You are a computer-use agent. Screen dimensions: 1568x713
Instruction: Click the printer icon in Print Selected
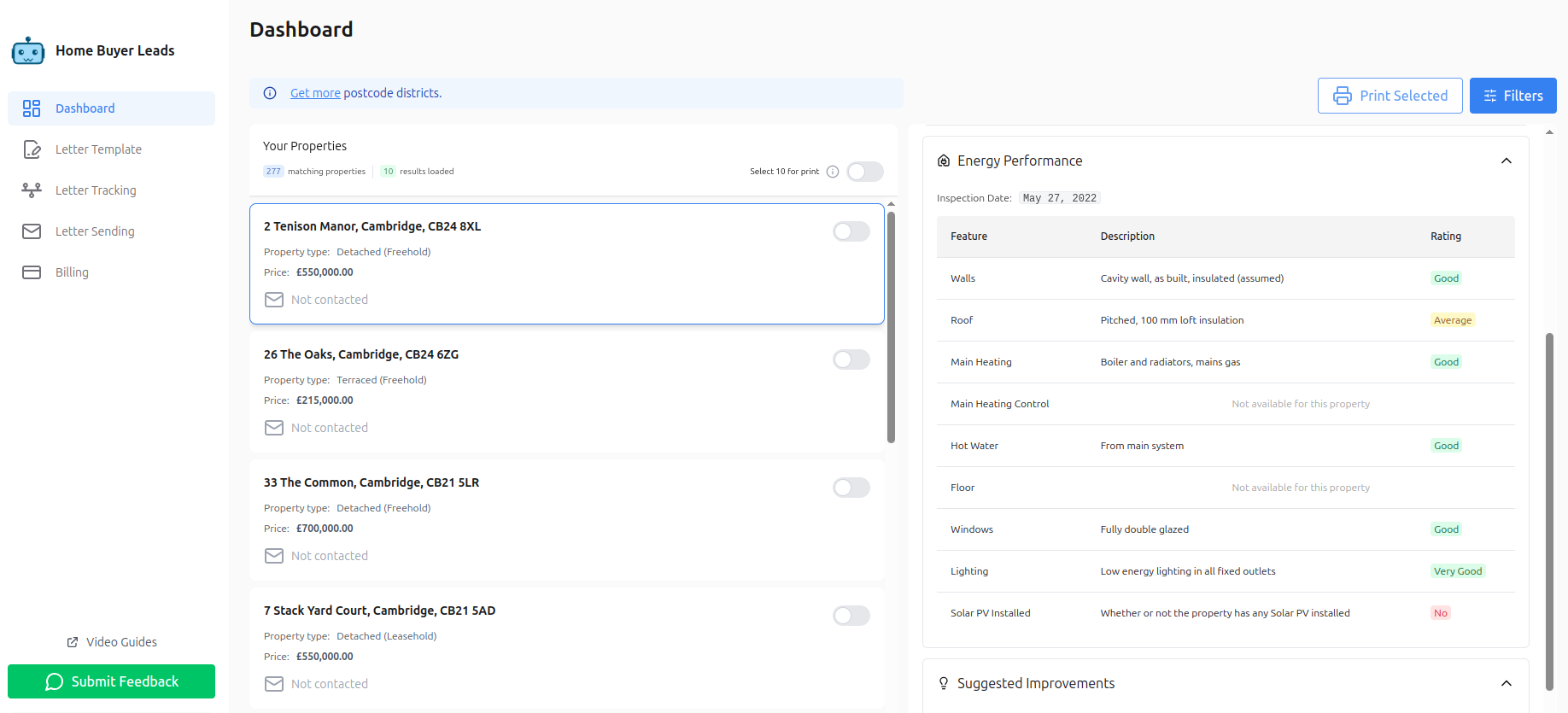pyautogui.click(x=1343, y=96)
